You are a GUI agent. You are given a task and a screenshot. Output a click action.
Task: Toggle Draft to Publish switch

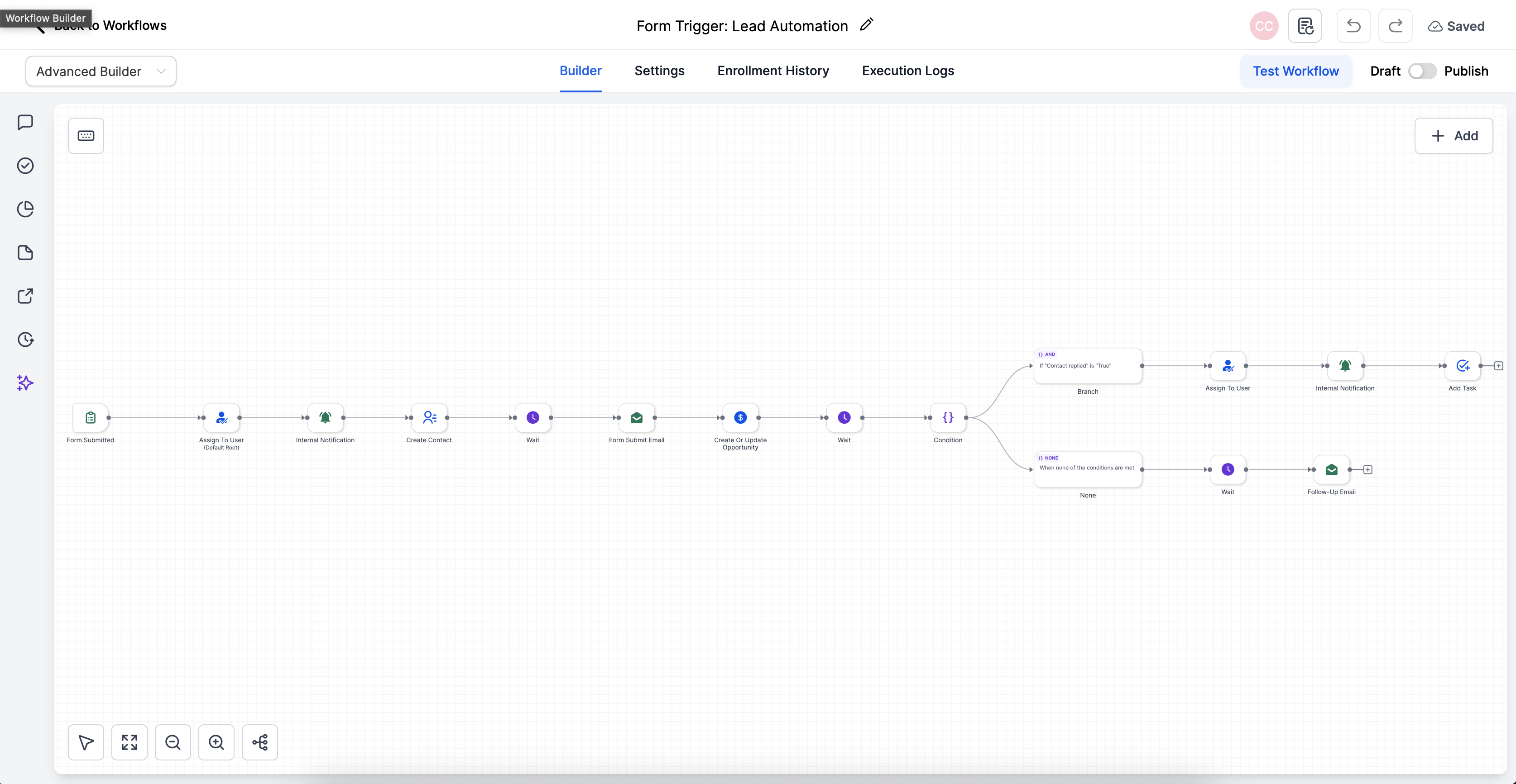(1422, 71)
